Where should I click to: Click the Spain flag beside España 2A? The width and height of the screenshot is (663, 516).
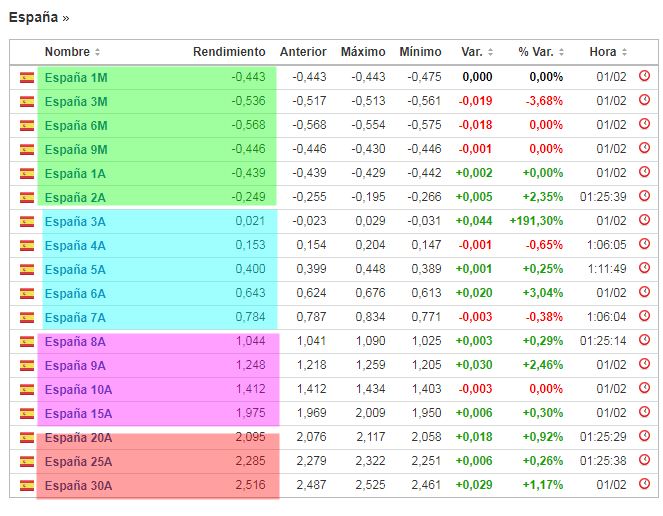pyautogui.click(x=27, y=197)
